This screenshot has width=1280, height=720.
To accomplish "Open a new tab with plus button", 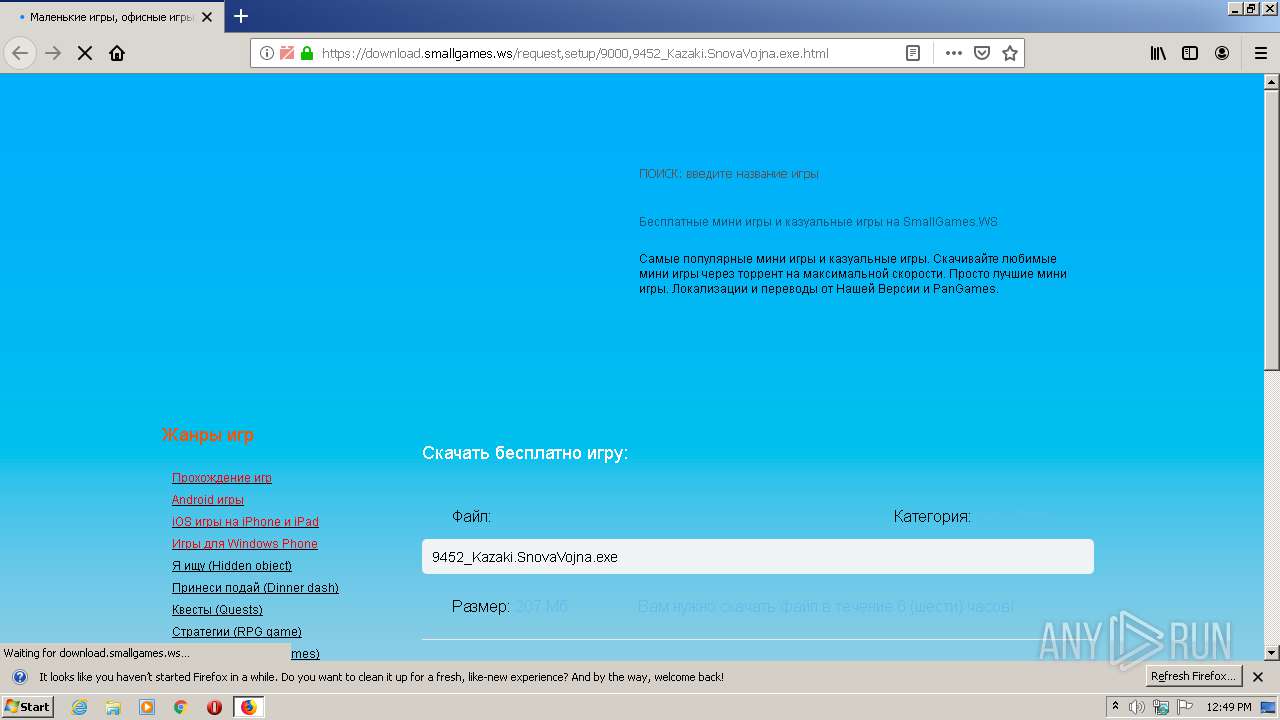I will tap(241, 16).
